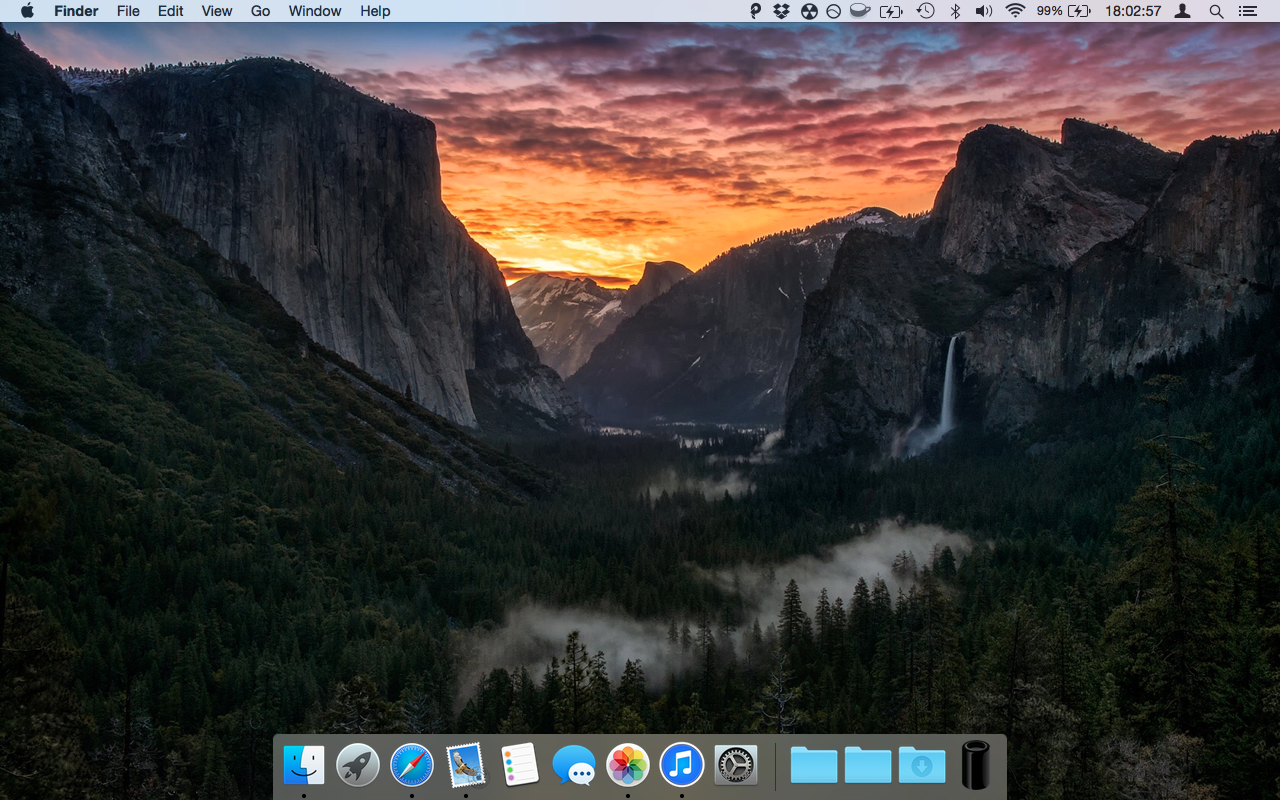
Task: Open Finder from the dock
Action: (x=304, y=765)
